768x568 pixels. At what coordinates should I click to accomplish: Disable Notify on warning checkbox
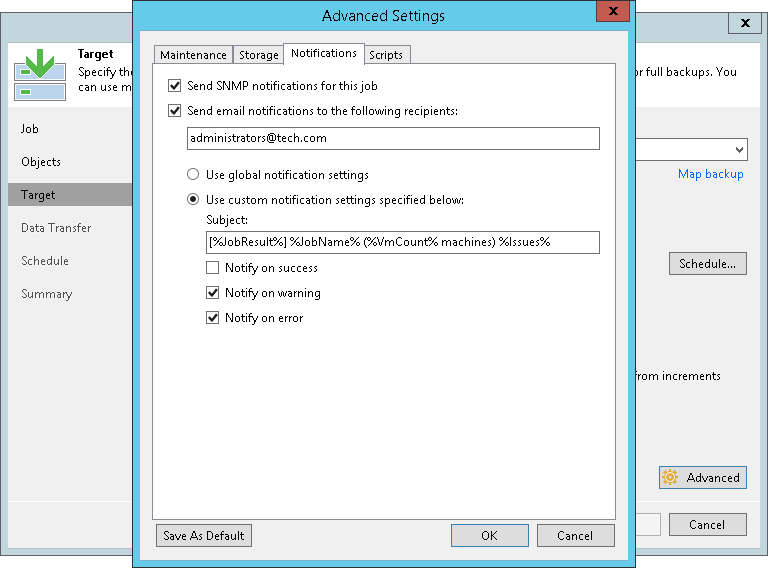(213, 293)
